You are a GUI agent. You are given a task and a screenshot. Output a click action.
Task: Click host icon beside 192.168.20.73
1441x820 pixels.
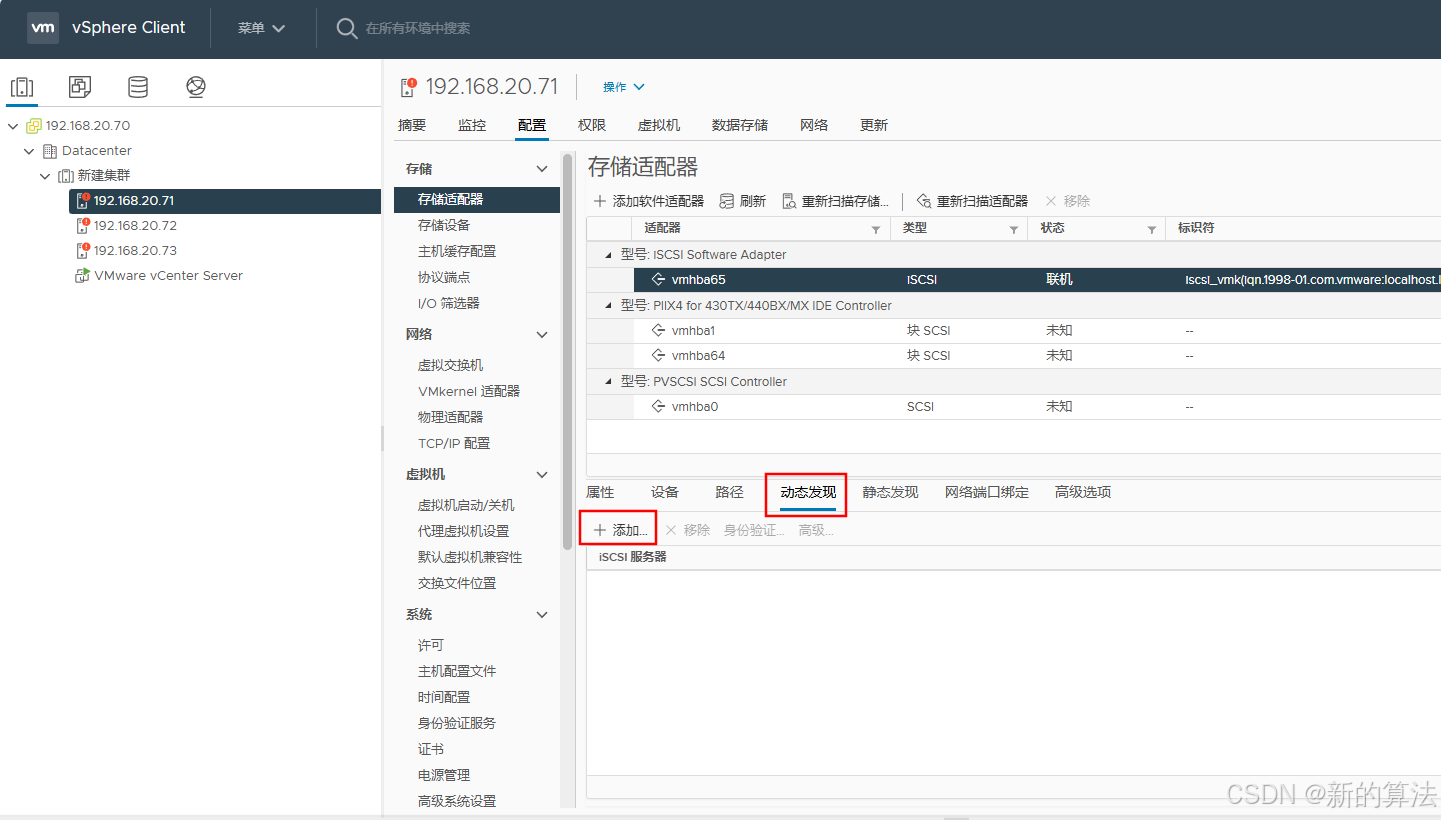tap(83, 250)
